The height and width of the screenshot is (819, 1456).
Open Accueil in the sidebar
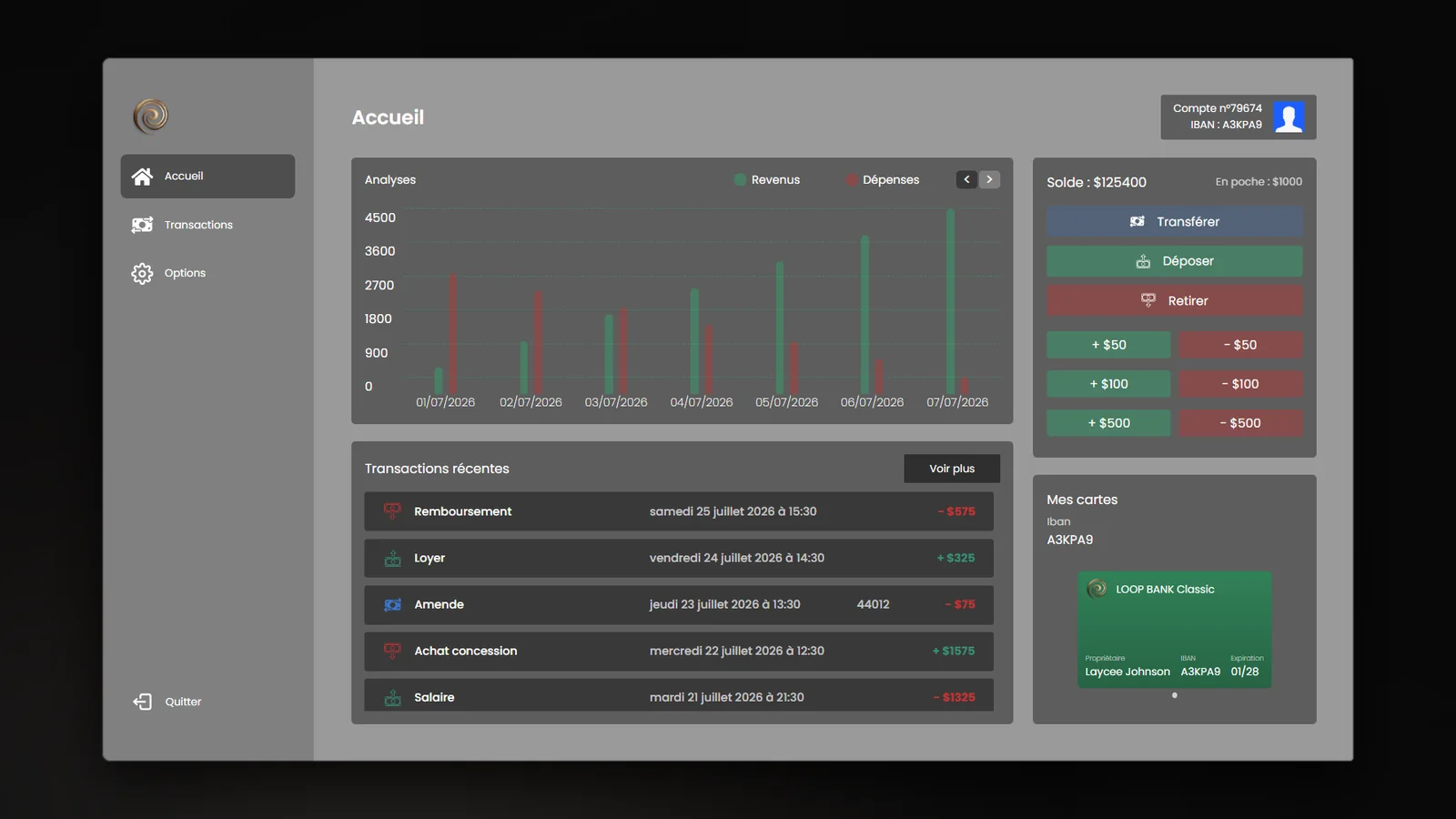pos(207,176)
